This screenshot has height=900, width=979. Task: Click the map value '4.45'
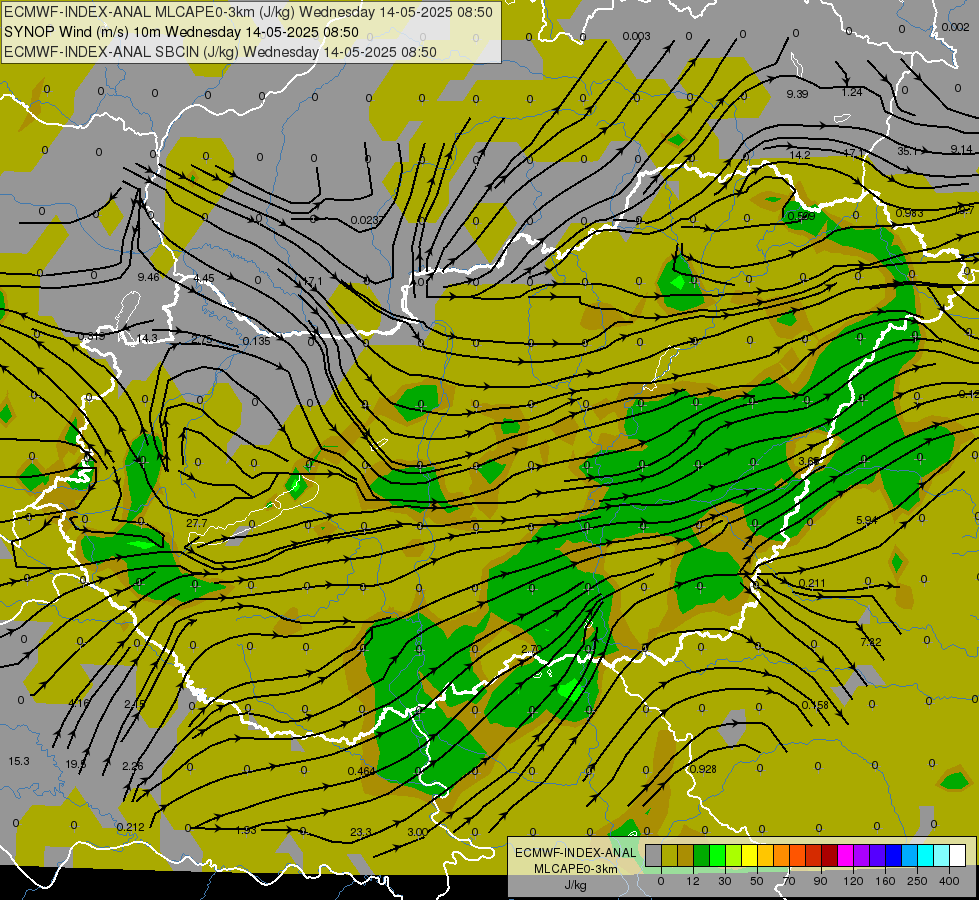[204, 278]
